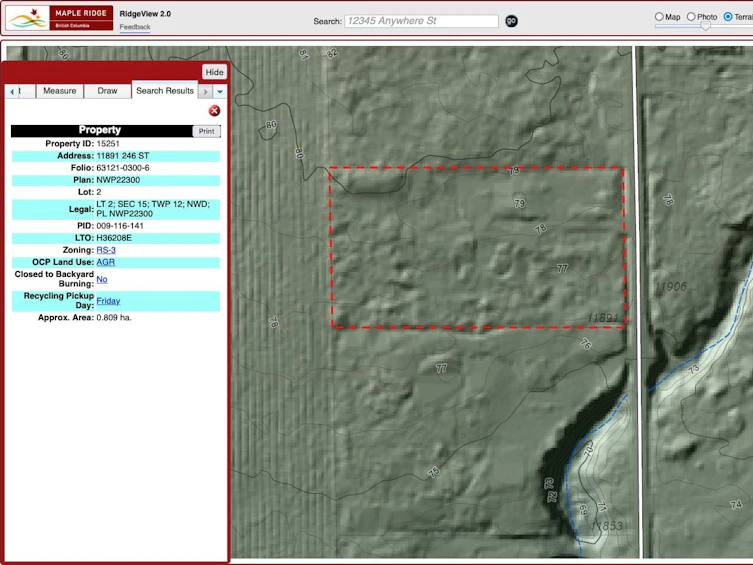The height and width of the screenshot is (565, 753).
Task: Hide the side panel
Action: [x=214, y=72]
